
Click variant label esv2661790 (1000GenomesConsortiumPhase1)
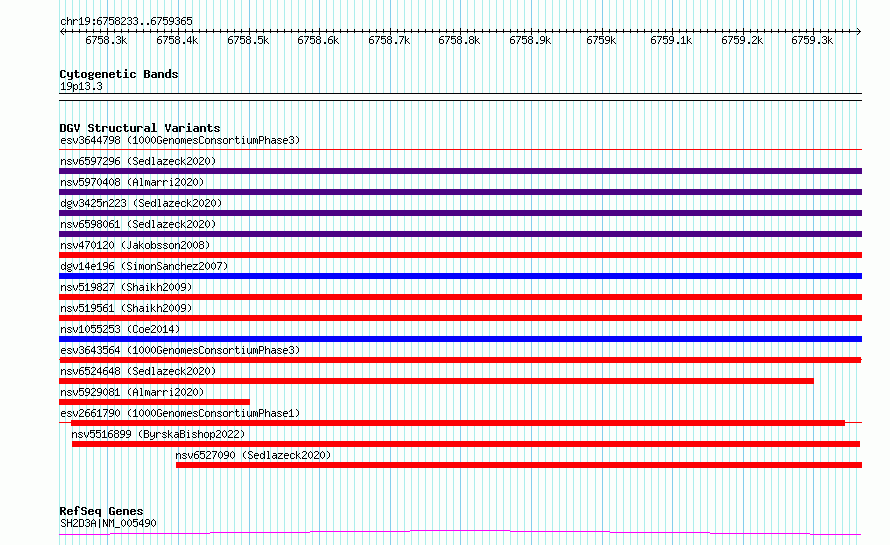[x=180, y=413]
